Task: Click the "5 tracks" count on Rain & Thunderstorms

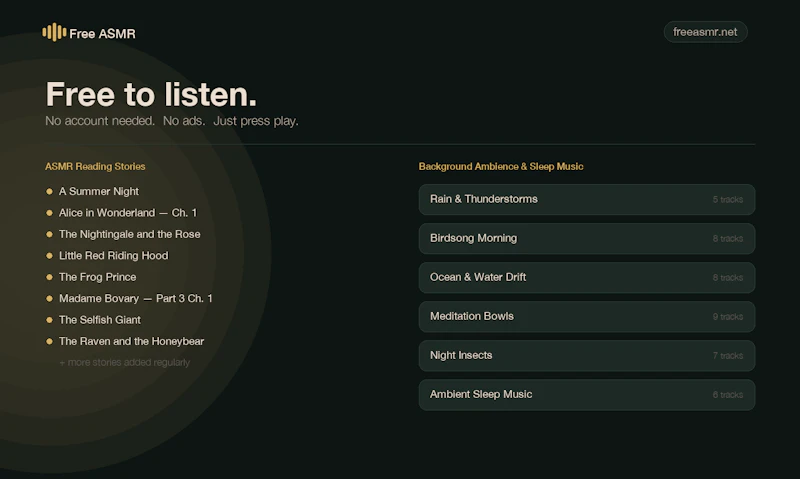Action: (728, 199)
